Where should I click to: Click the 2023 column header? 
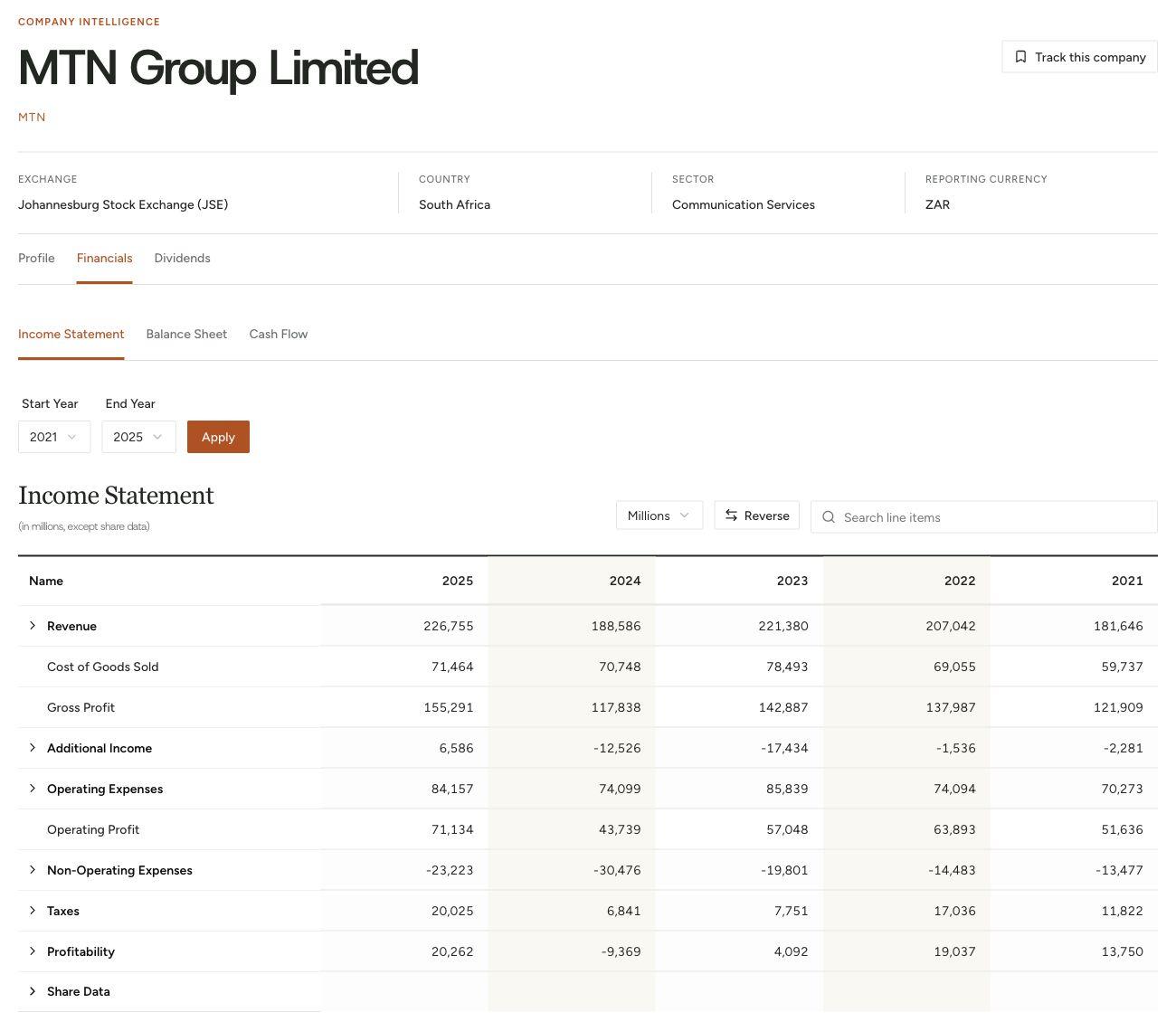coord(792,581)
